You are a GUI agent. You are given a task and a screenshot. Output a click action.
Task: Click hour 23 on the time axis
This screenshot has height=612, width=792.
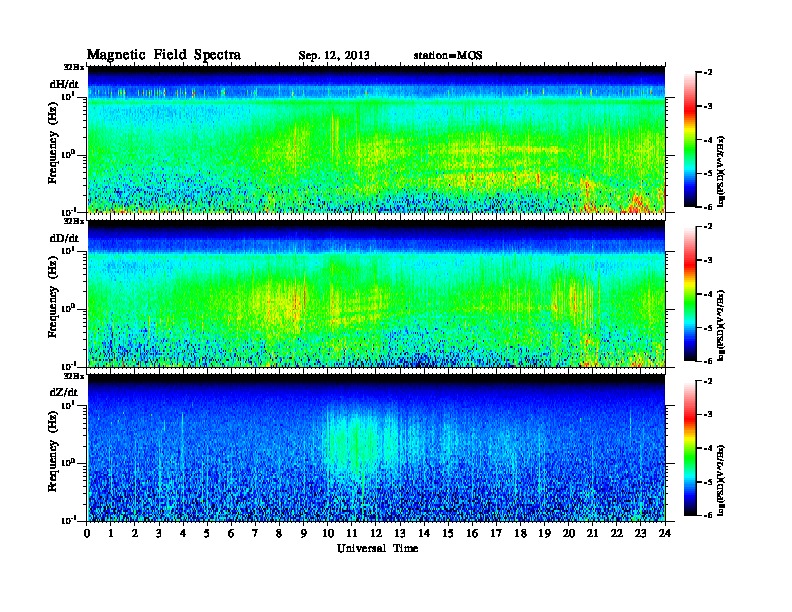click(x=641, y=533)
